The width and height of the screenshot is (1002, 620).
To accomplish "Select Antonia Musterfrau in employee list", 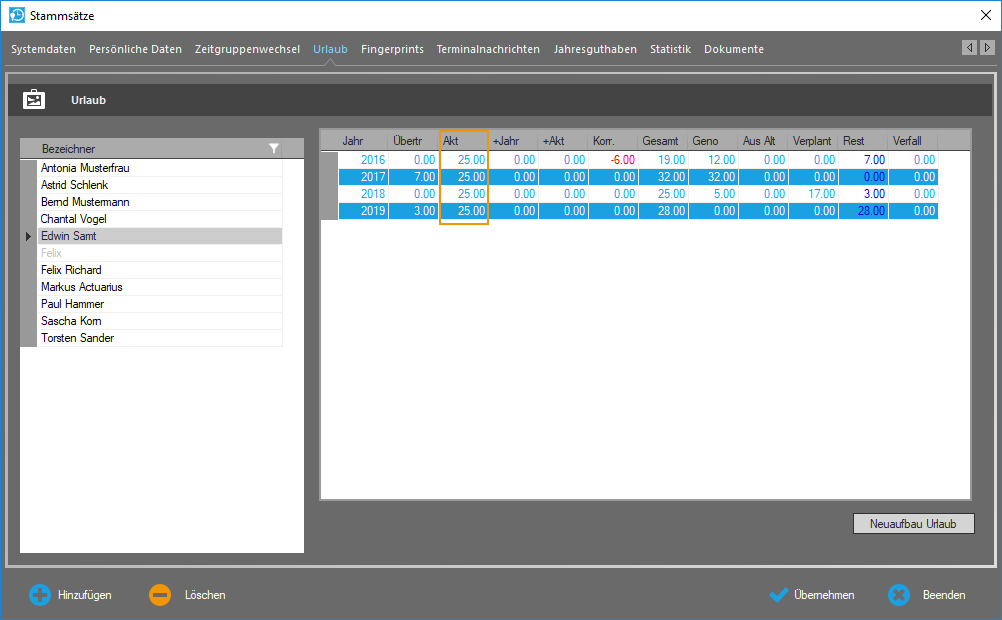I will pyautogui.click(x=85, y=168).
